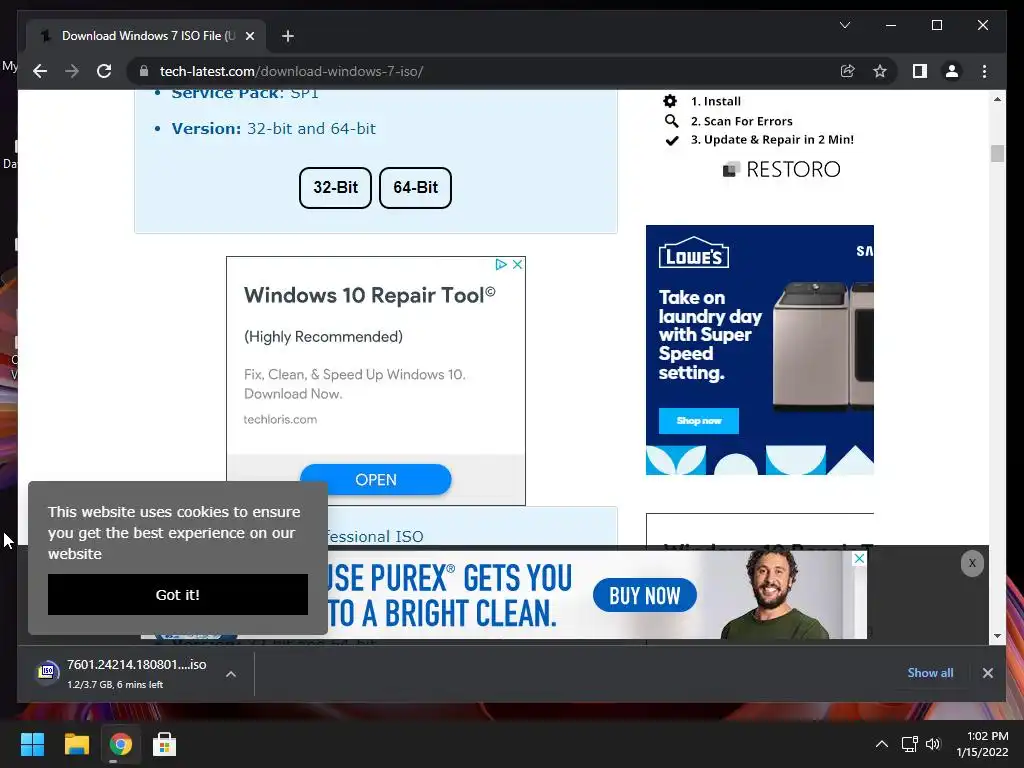Open network status icon in tray
1024x768 pixels.
click(x=909, y=744)
